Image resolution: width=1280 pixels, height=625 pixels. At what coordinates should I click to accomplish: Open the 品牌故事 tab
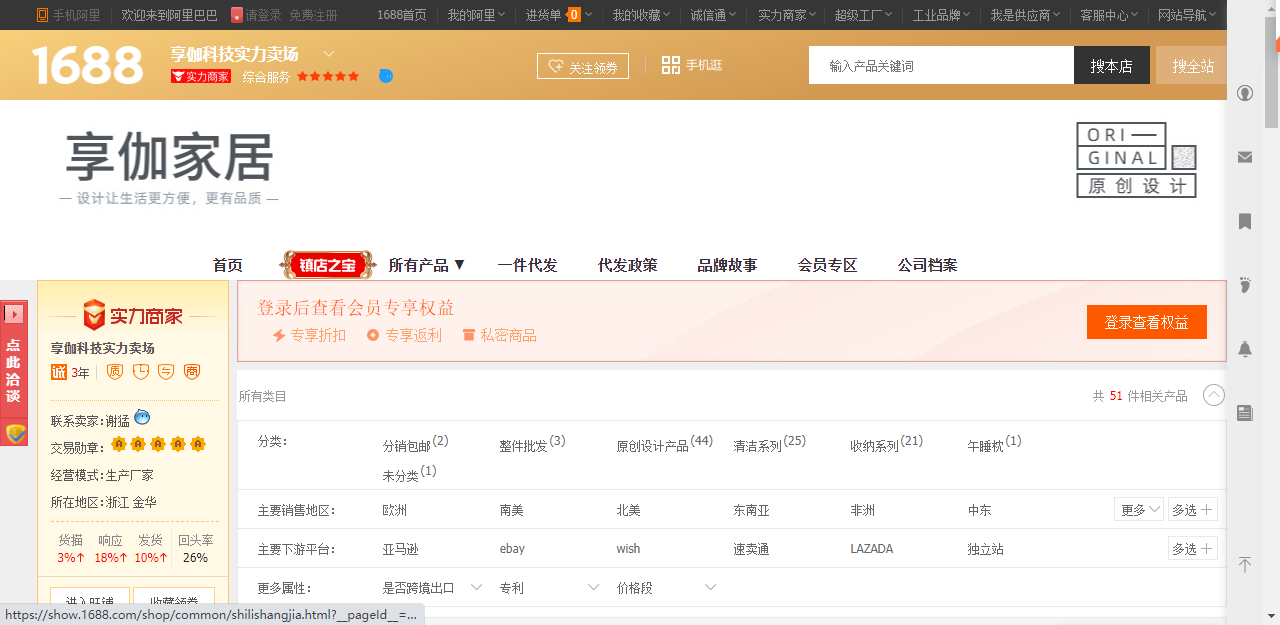click(727, 265)
